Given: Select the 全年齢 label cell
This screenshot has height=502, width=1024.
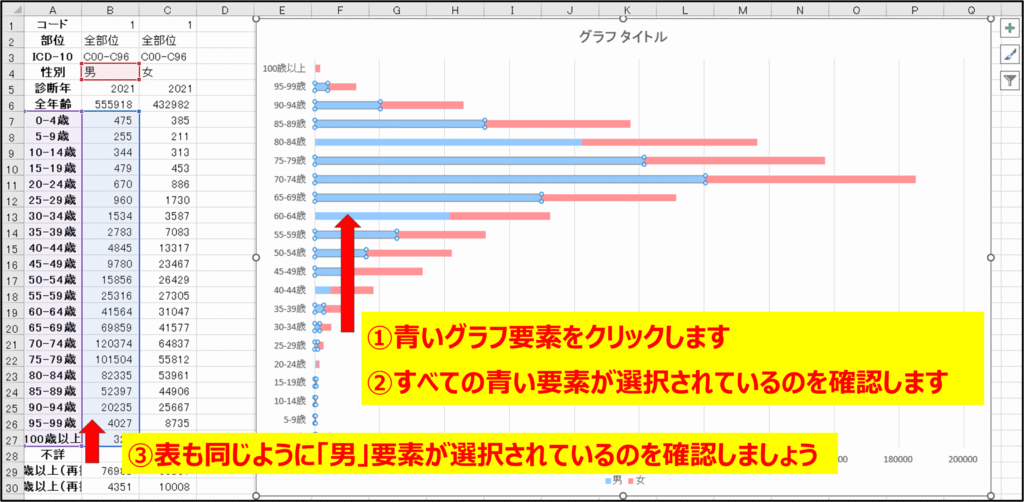Looking at the screenshot, I should (51, 105).
